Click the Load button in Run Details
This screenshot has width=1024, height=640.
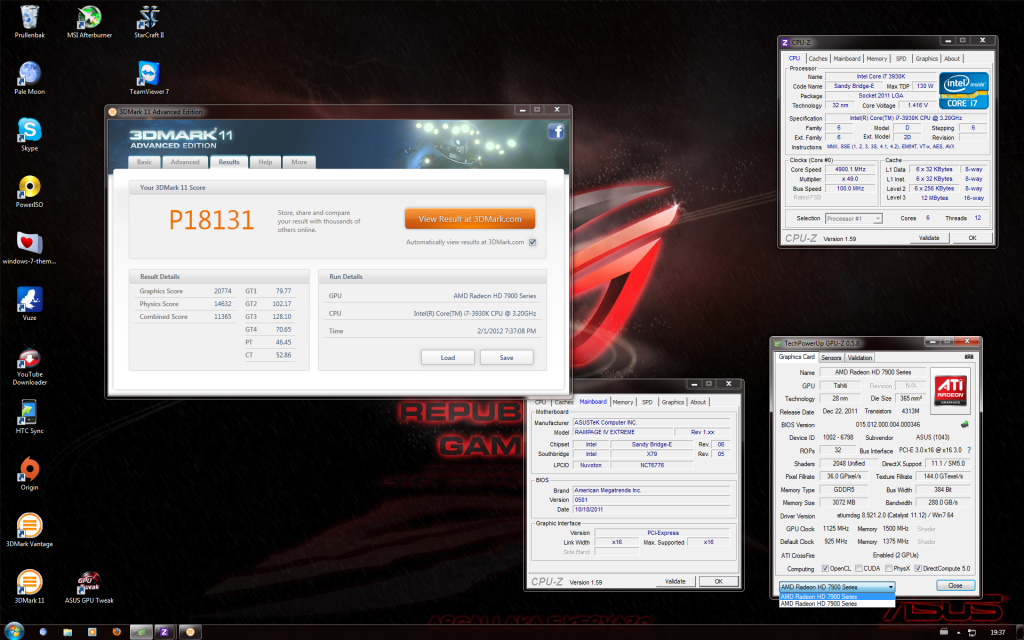(x=447, y=357)
